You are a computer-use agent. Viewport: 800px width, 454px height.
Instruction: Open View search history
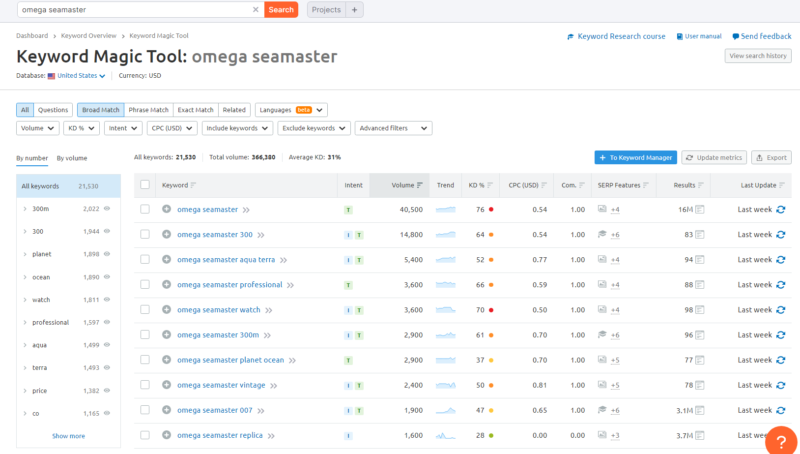coord(758,56)
